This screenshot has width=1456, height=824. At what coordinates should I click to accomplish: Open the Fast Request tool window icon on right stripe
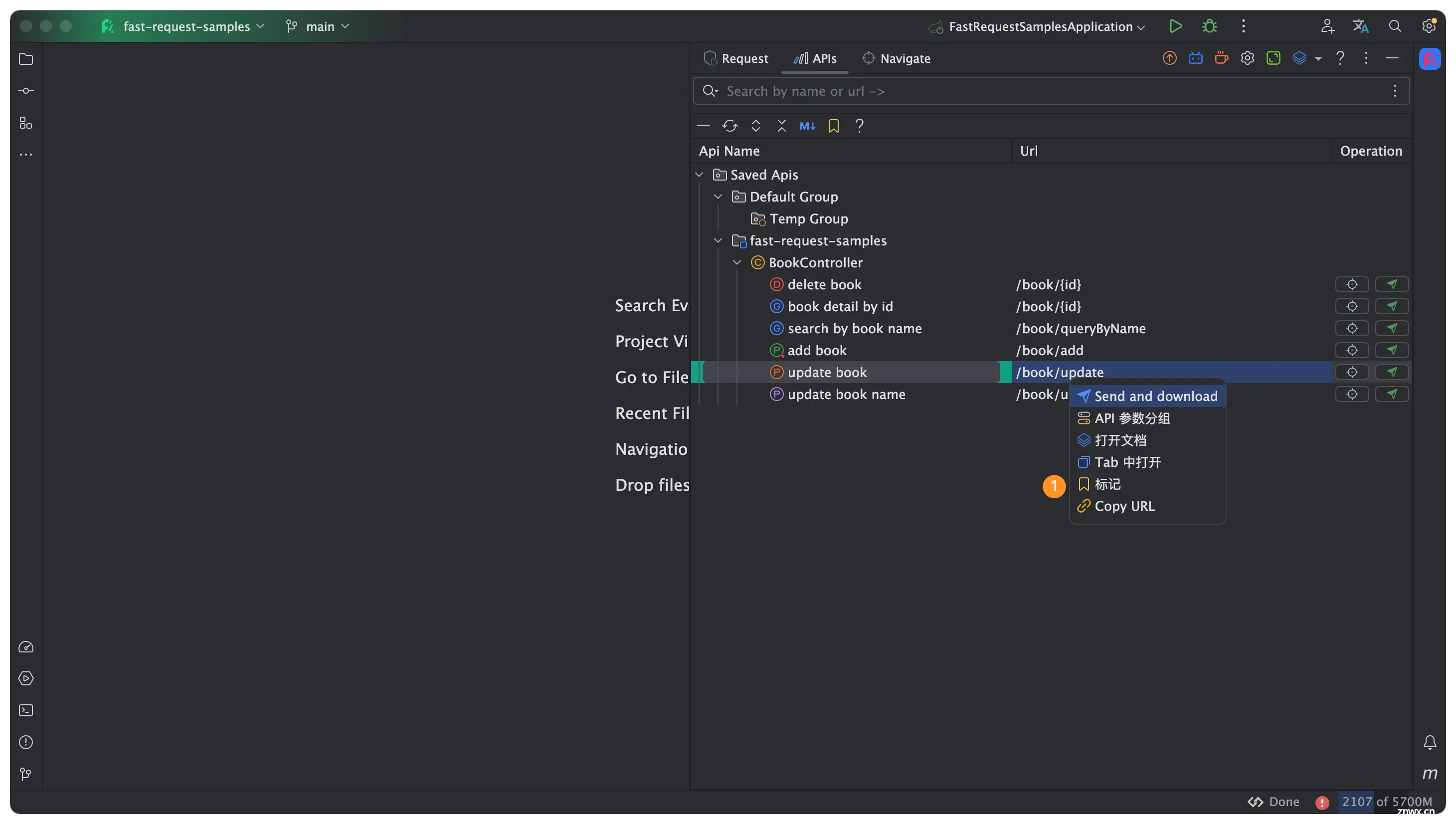tap(1430, 59)
